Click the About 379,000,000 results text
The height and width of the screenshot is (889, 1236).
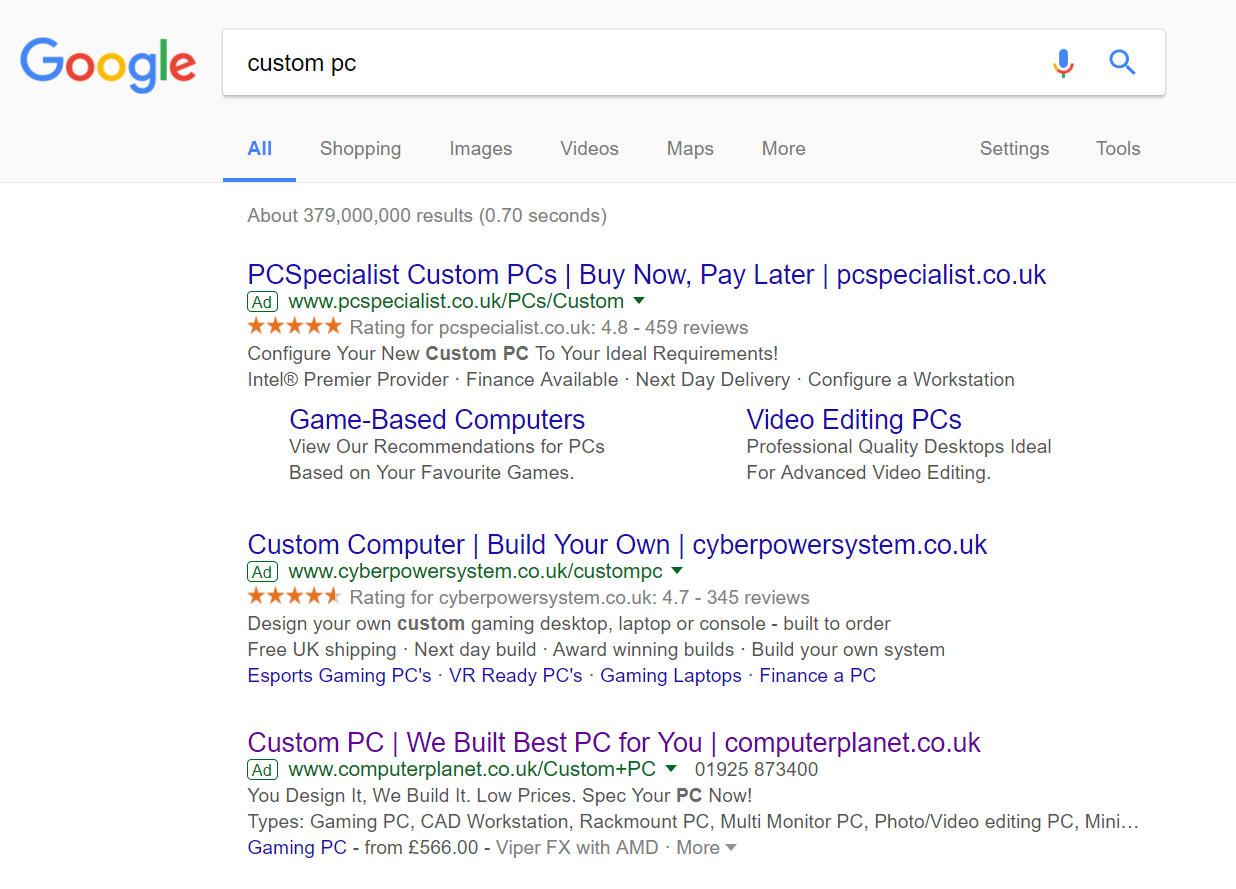427,215
